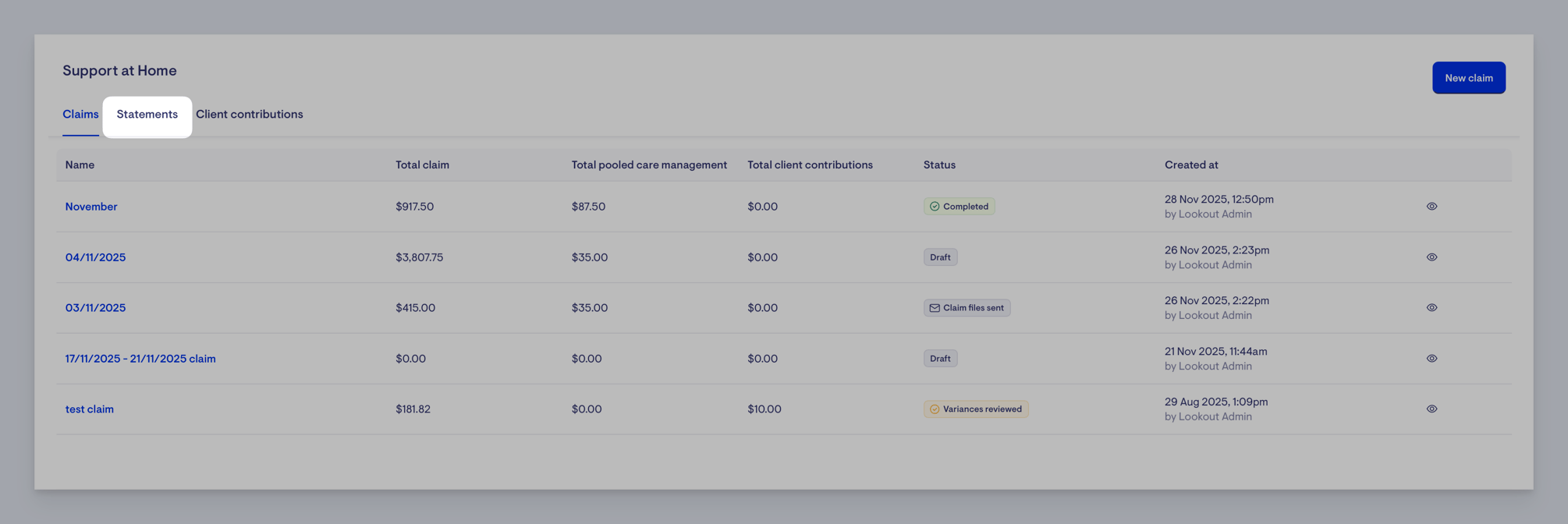
Task: Click eye icon in 03/11/2025 row
Action: 1431,308
